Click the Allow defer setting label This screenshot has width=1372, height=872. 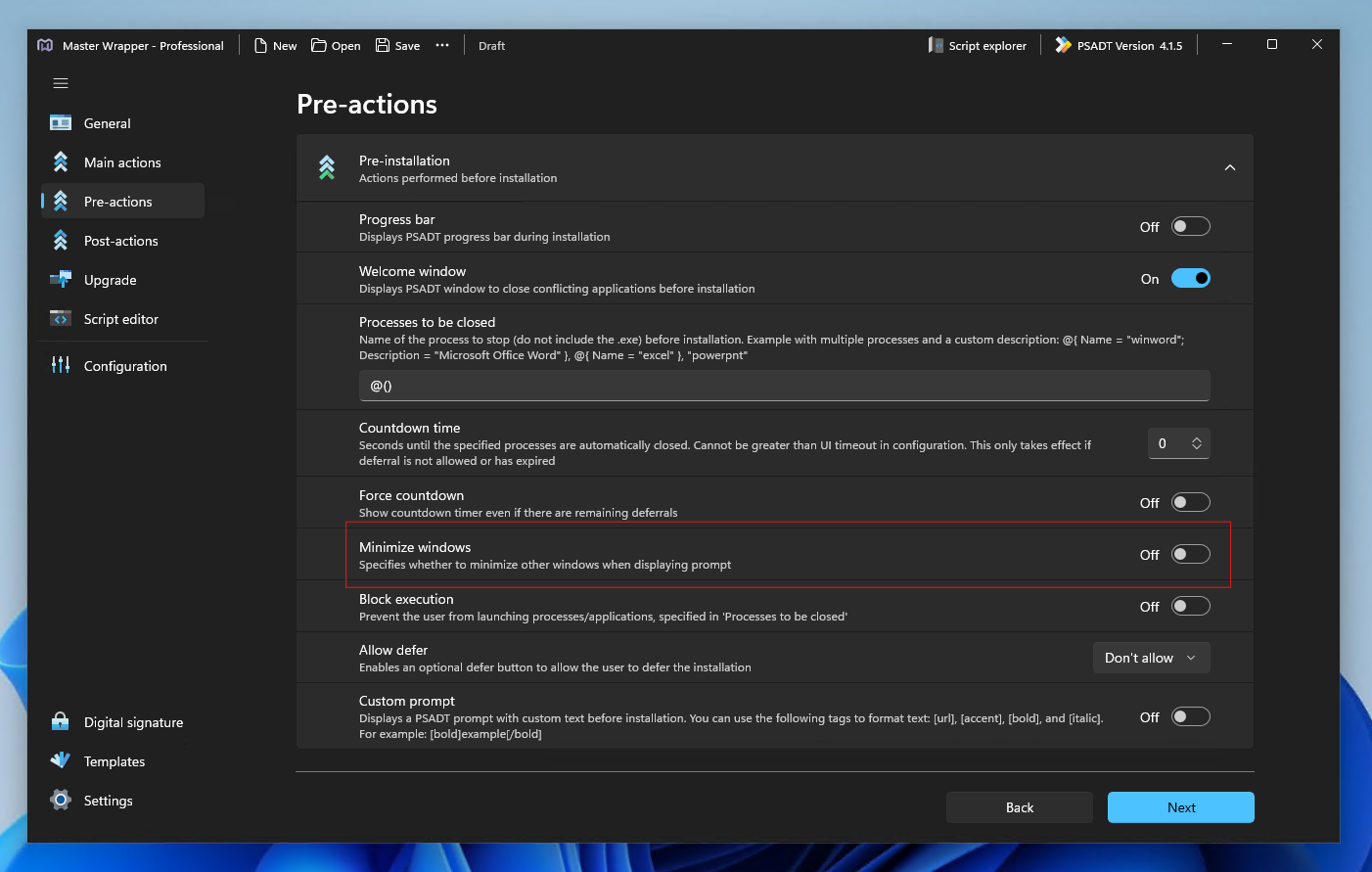pyautogui.click(x=393, y=650)
